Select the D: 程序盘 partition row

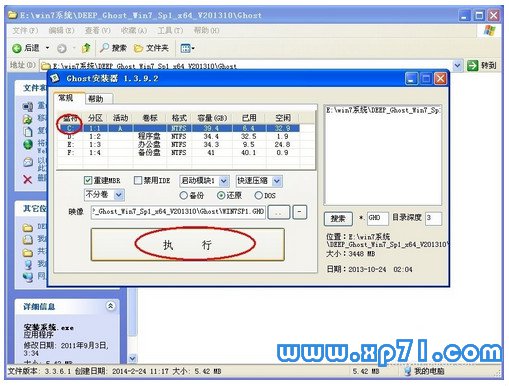pos(179,137)
